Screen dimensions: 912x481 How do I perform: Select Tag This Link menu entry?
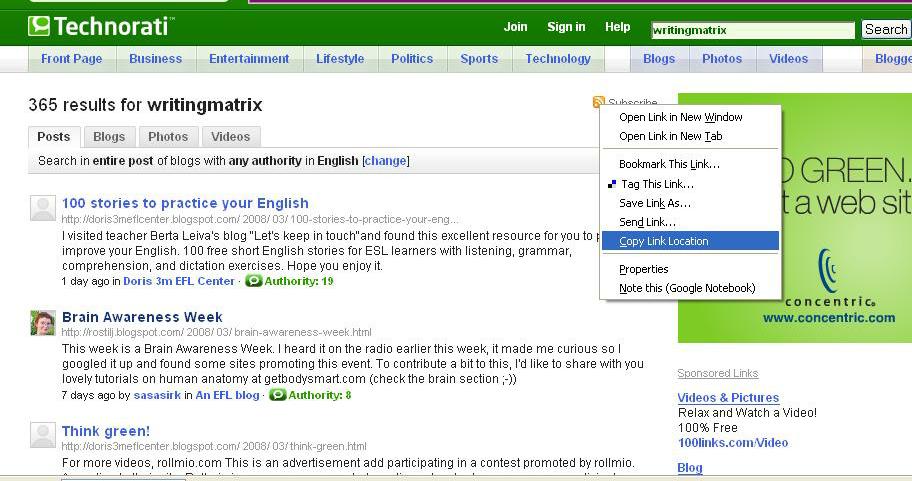[690, 184]
